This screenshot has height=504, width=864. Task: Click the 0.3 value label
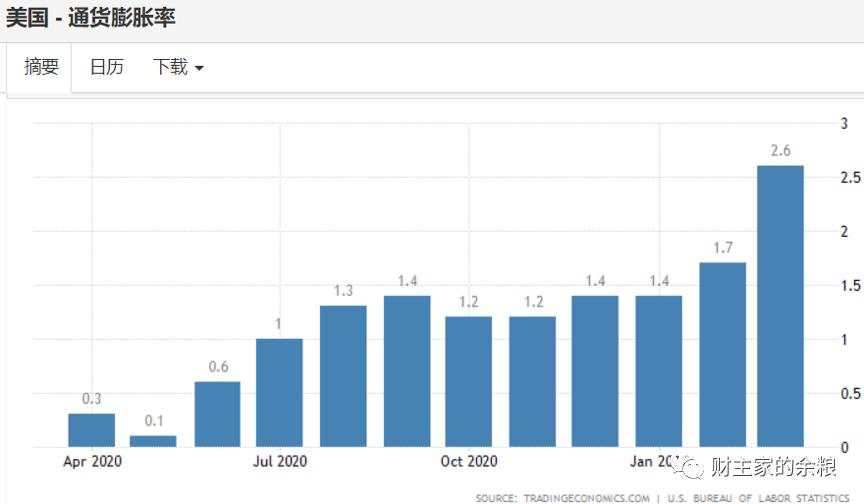(91, 398)
